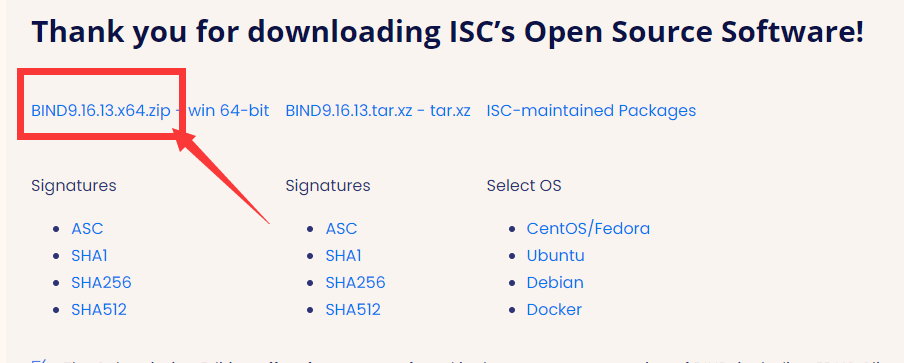Select the CentOS/Fedora packages option
Screen dimensions: 904x363
pyautogui.click(x=588, y=228)
